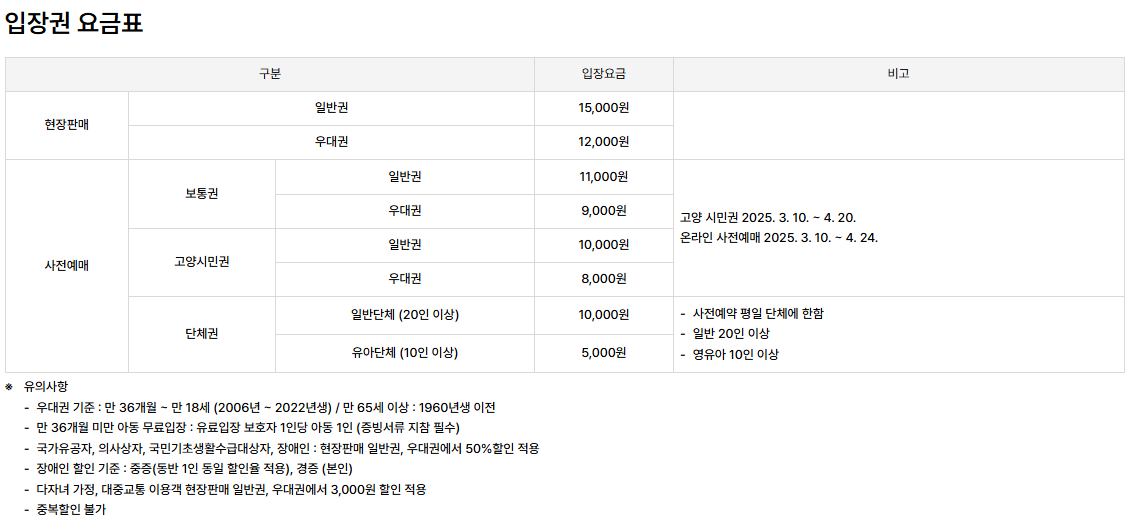
Task: Click the 유아단체 (10인 이상) cell
Action: 404,353
